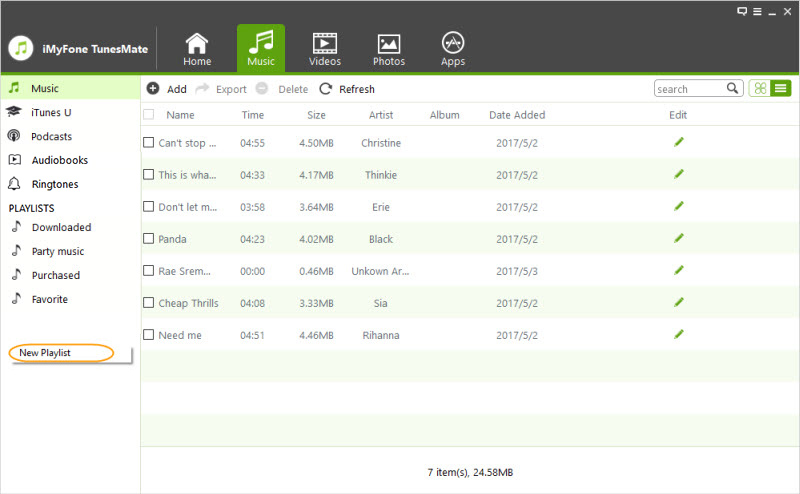Image resolution: width=800 pixels, height=494 pixels.
Task: Toggle the select-all checkbox in header
Action: pos(148,114)
